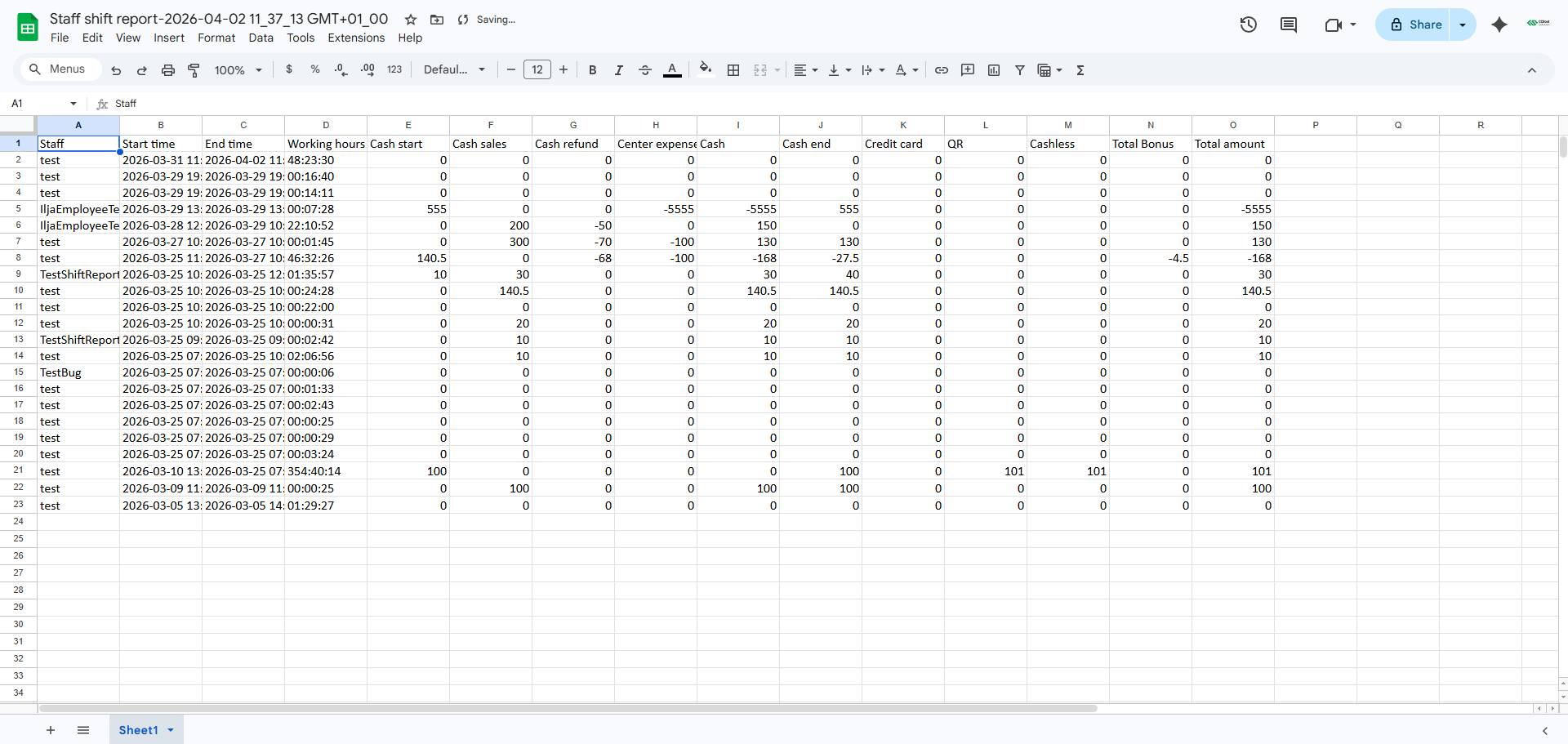
Task: Click the font size input field
Action: tap(537, 70)
